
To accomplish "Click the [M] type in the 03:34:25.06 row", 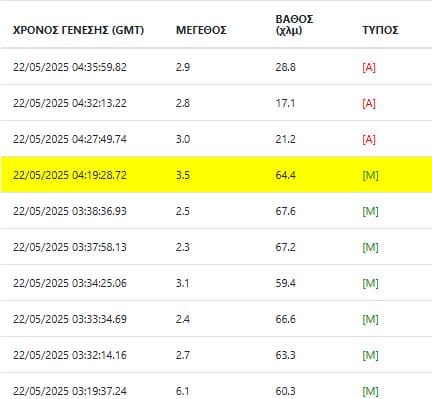I will coord(370,284).
